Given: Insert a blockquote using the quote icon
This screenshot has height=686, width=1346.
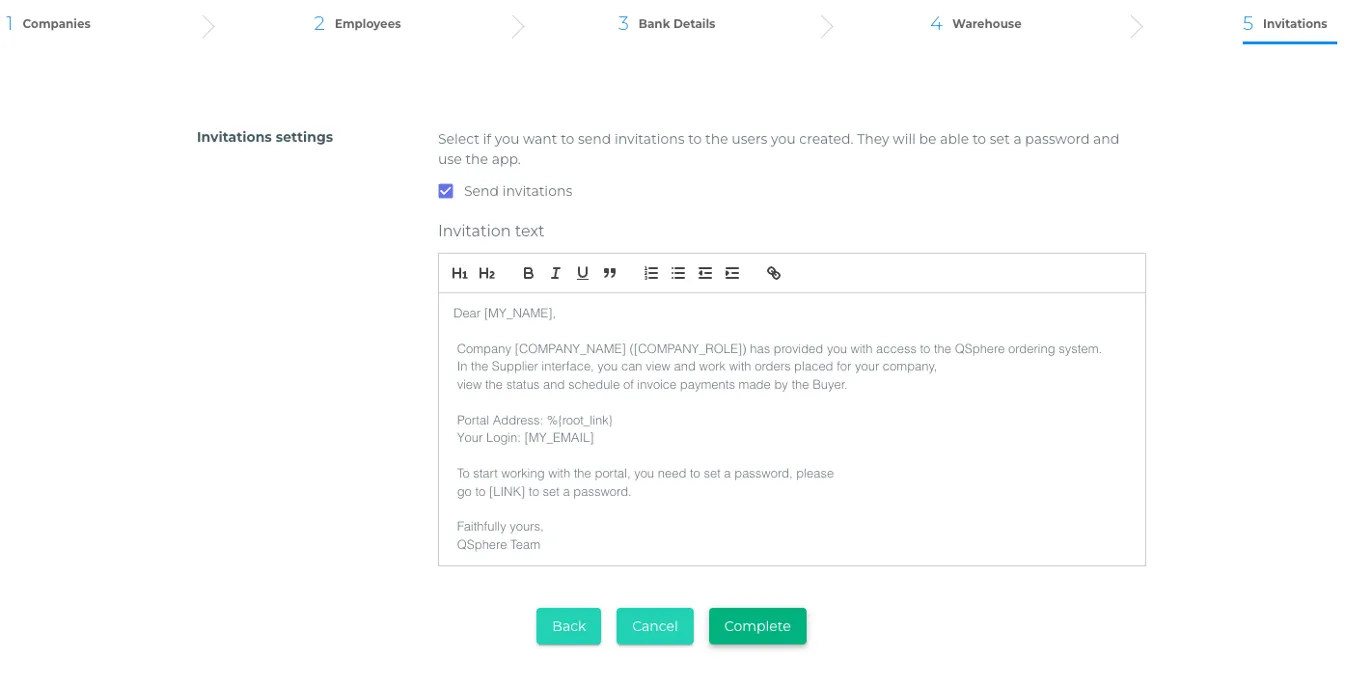Looking at the screenshot, I should click(609, 273).
